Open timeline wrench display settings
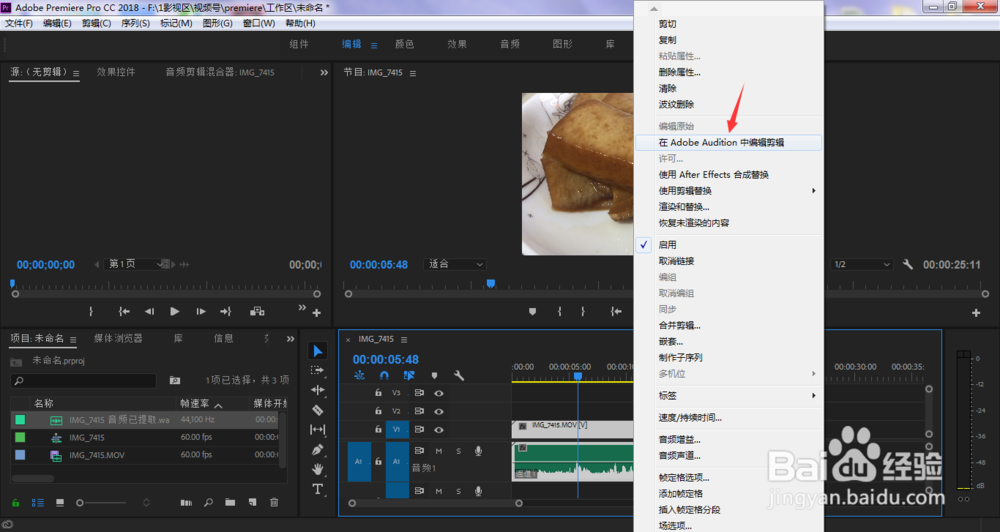The height and width of the screenshot is (532, 1000). pyautogui.click(x=459, y=375)
